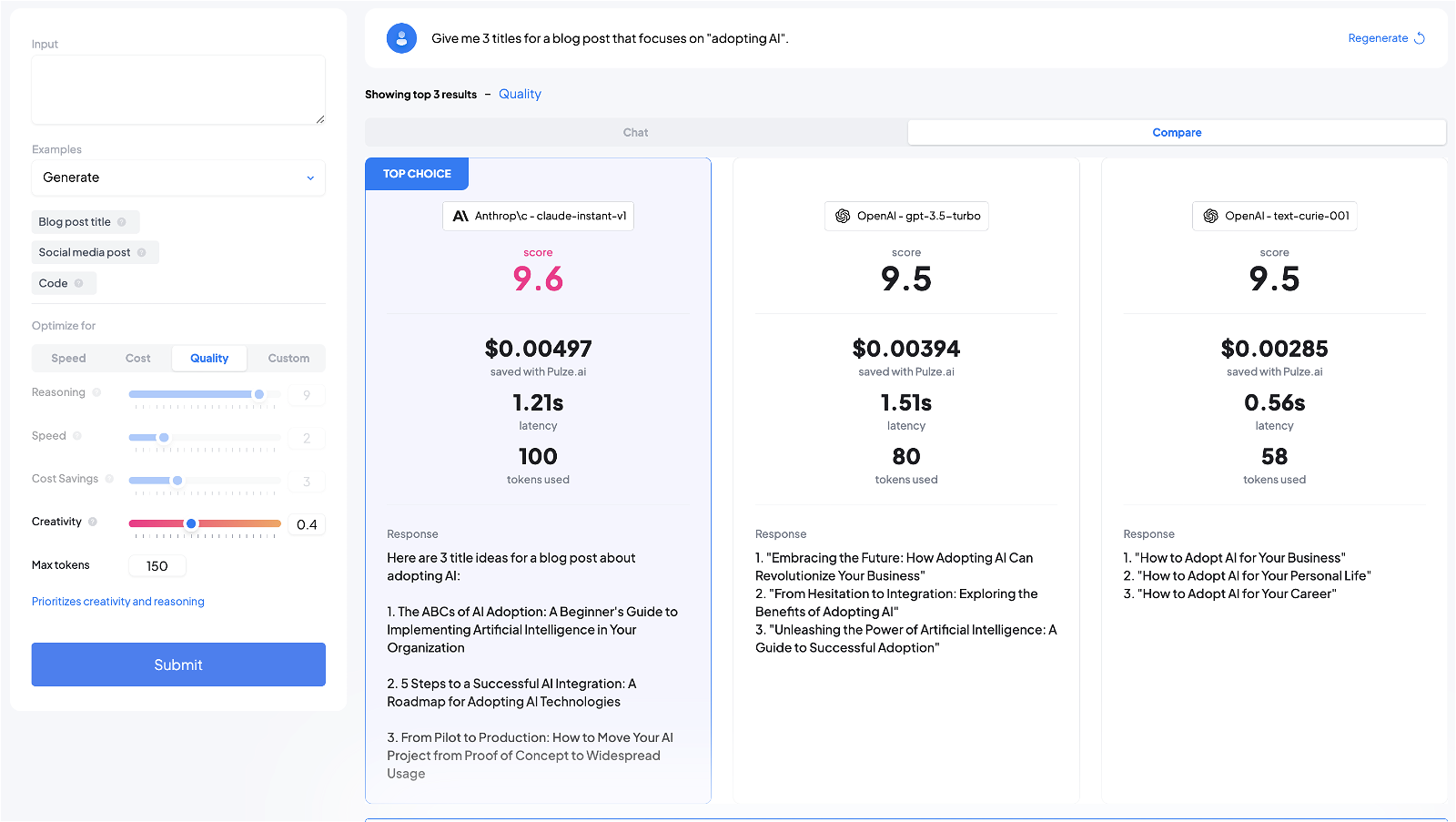Click the info icon next to Reasoning
Screen dimensions: 1456x822
96,392
